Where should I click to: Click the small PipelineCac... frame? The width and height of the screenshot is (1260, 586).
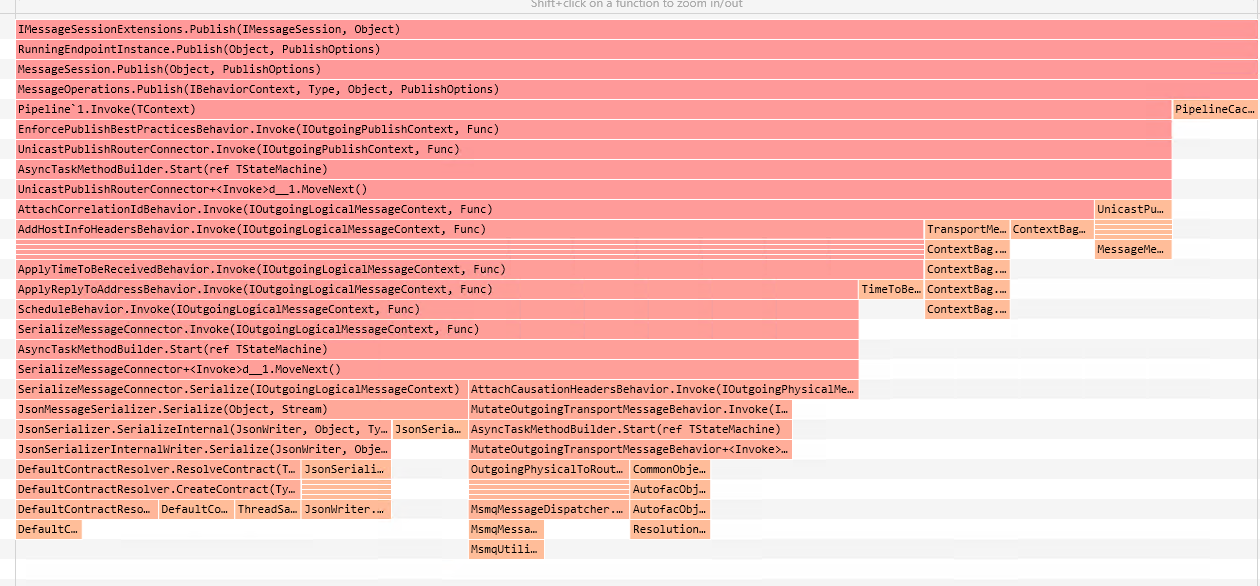[x=1214, y=109]
